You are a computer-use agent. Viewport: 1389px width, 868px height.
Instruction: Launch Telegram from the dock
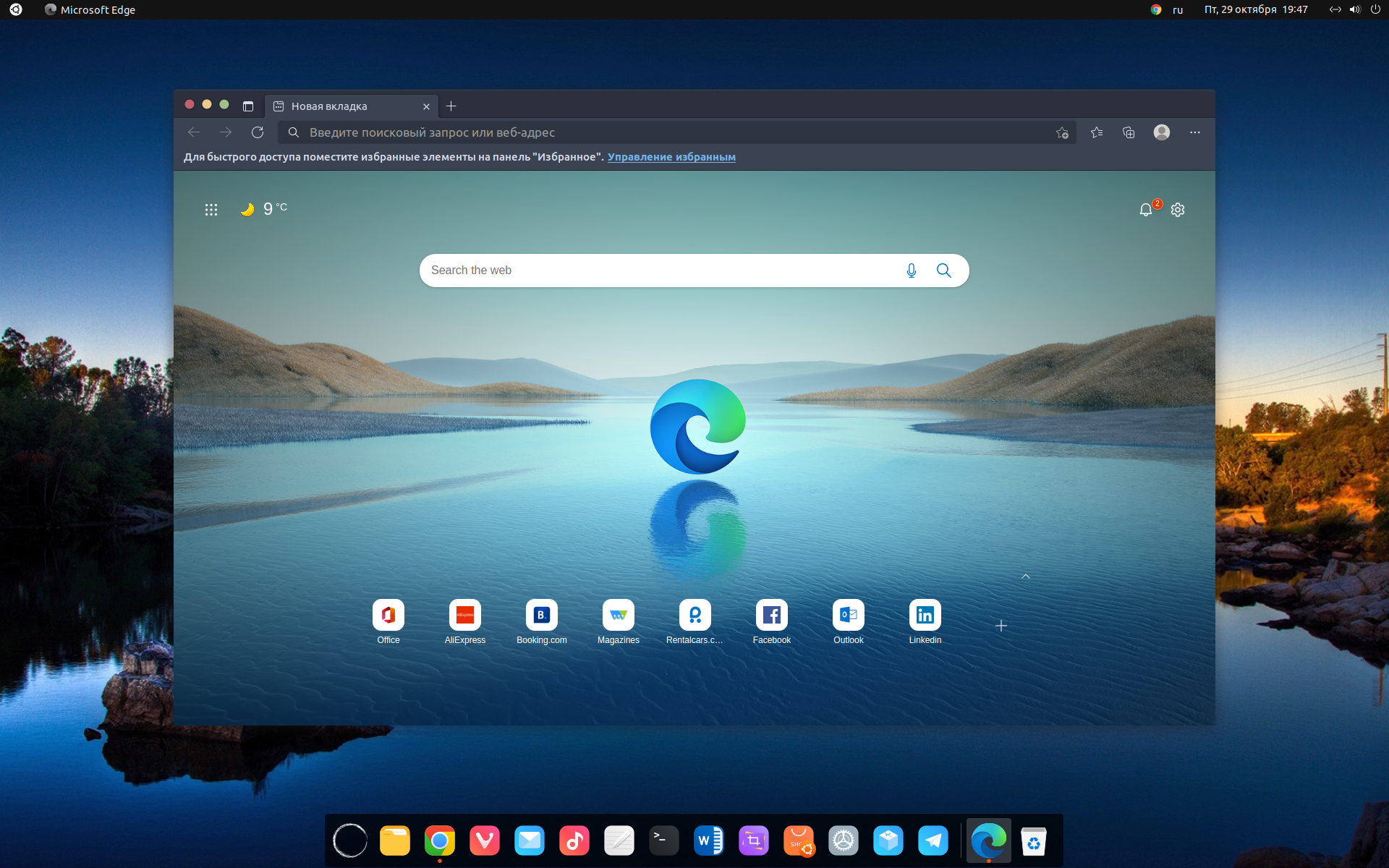pos(933,841)
